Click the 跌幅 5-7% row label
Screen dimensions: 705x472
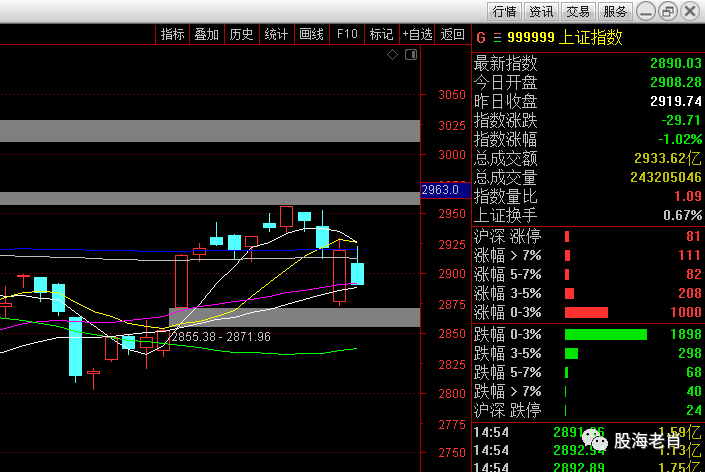[507, 373]
